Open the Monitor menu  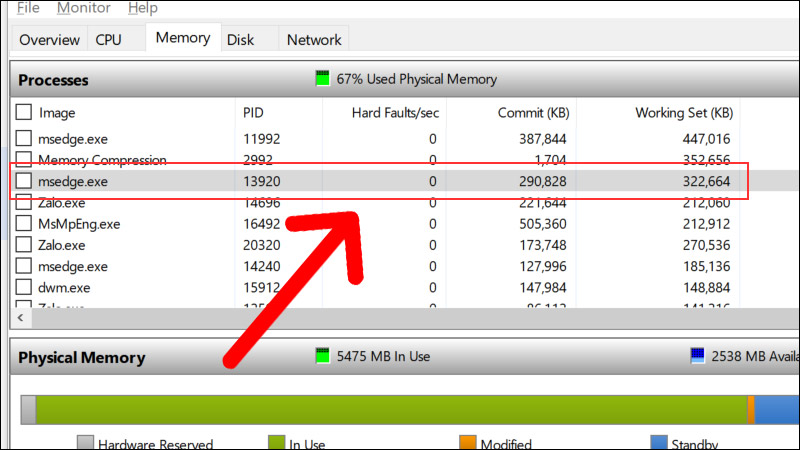[x=84, y=8]
